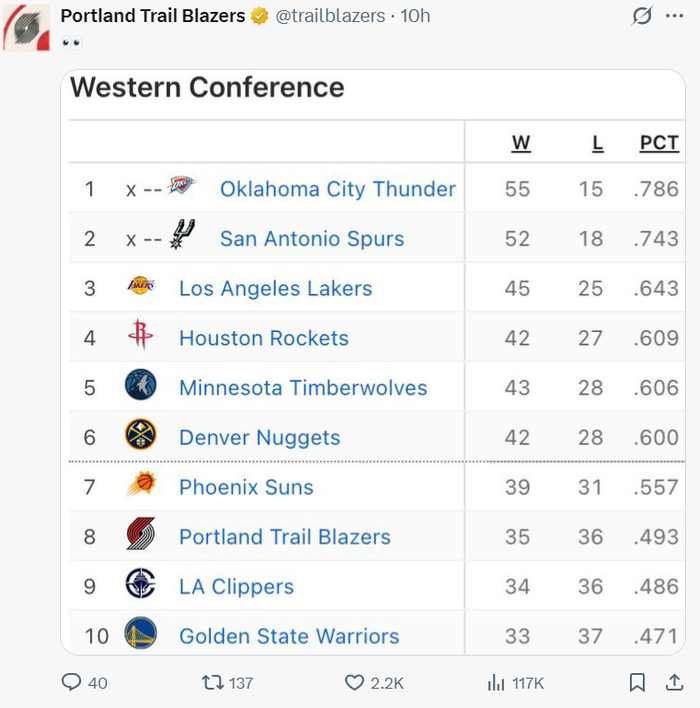The height and width of the screenshot is (708, 700).
Task: Click the Lakers team logo
Action: pos(141,288)
